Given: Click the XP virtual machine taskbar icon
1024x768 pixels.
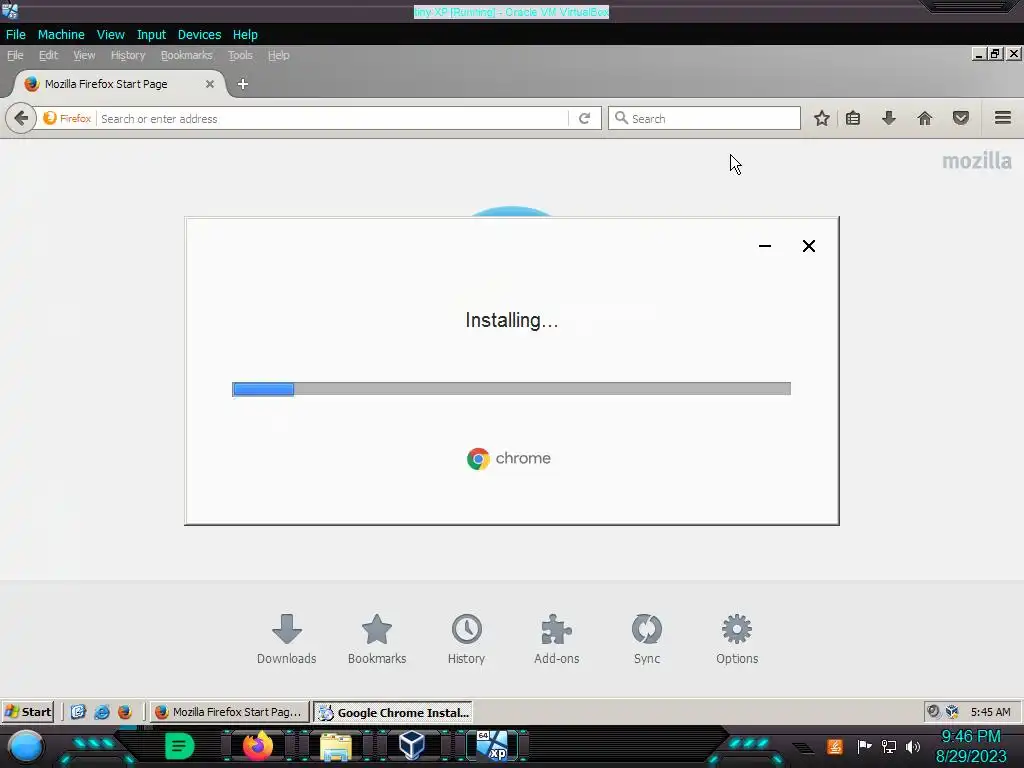Looking at the screenshot, I should (492, 746).
